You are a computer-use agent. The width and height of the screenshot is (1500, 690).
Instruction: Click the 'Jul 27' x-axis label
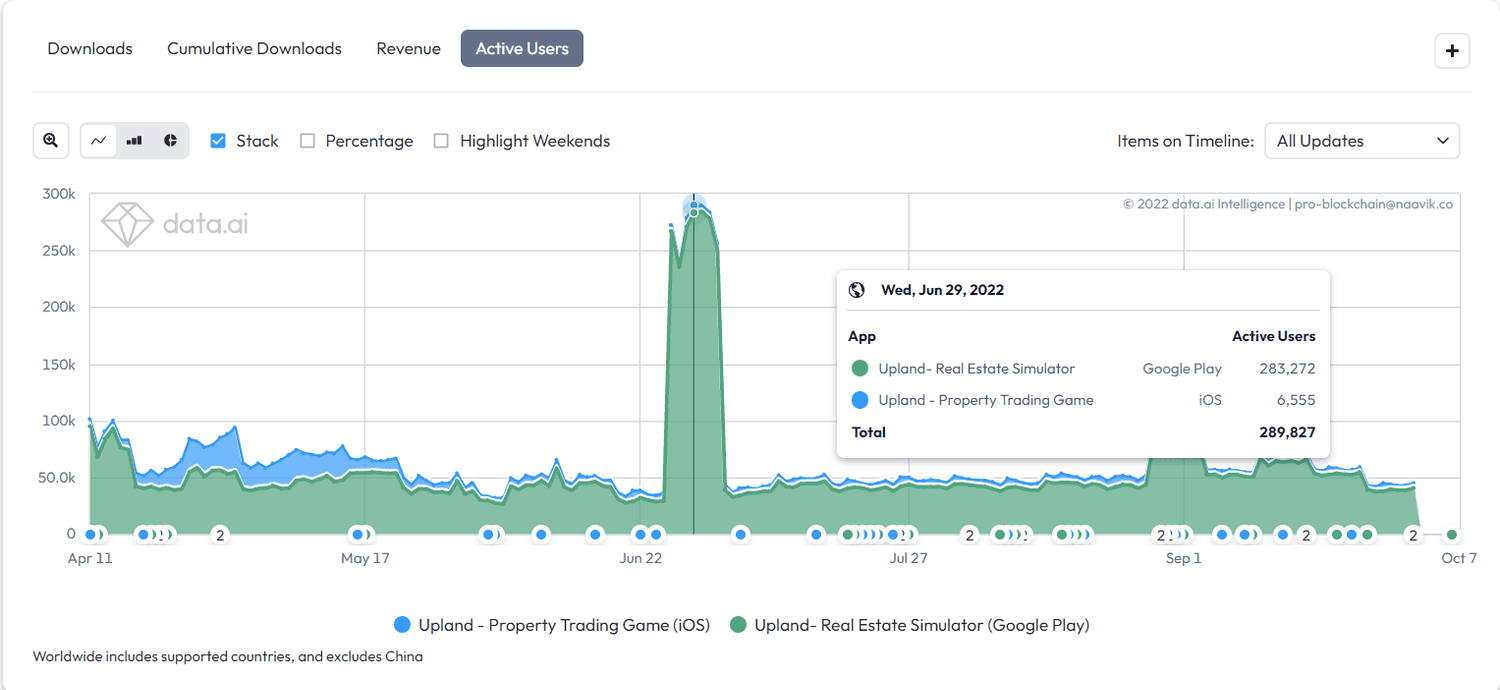point(908,558)
